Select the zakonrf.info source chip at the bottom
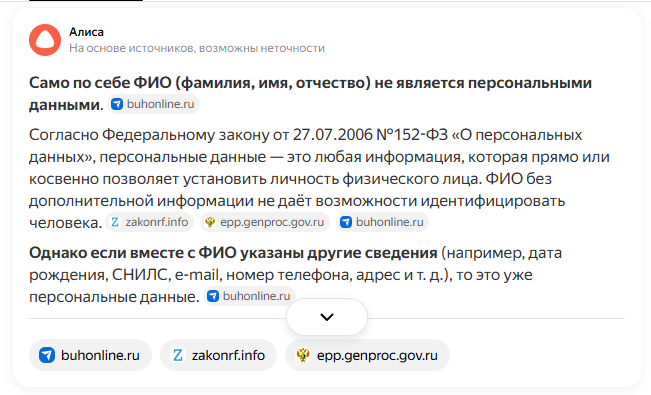Screen dimensions: 651x395 (x=218, y=355)
